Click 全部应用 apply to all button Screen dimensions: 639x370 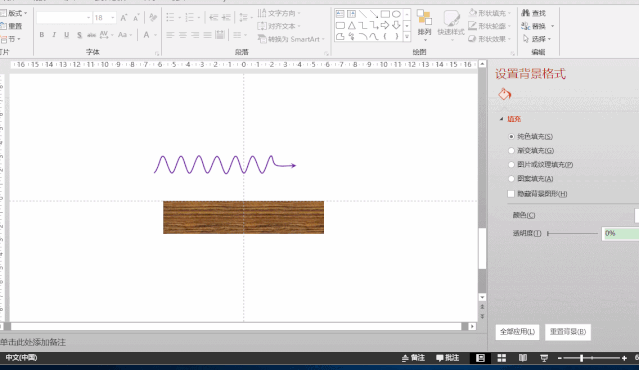518,332
